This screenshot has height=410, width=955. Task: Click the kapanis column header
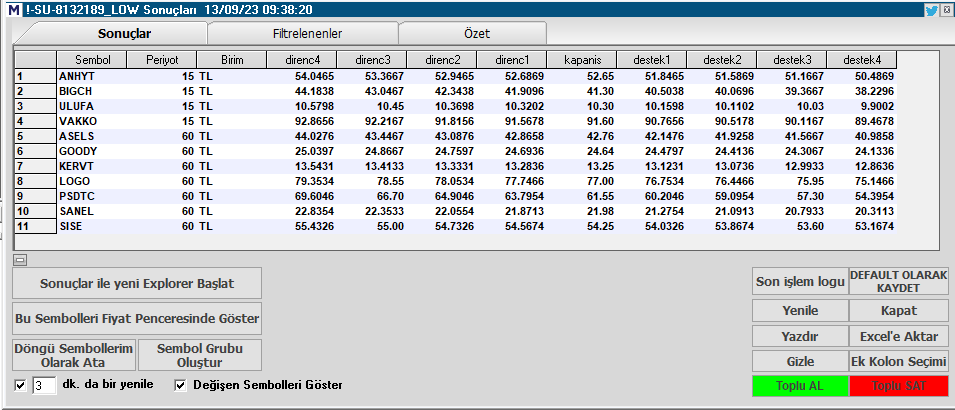[x=582, y=60]
